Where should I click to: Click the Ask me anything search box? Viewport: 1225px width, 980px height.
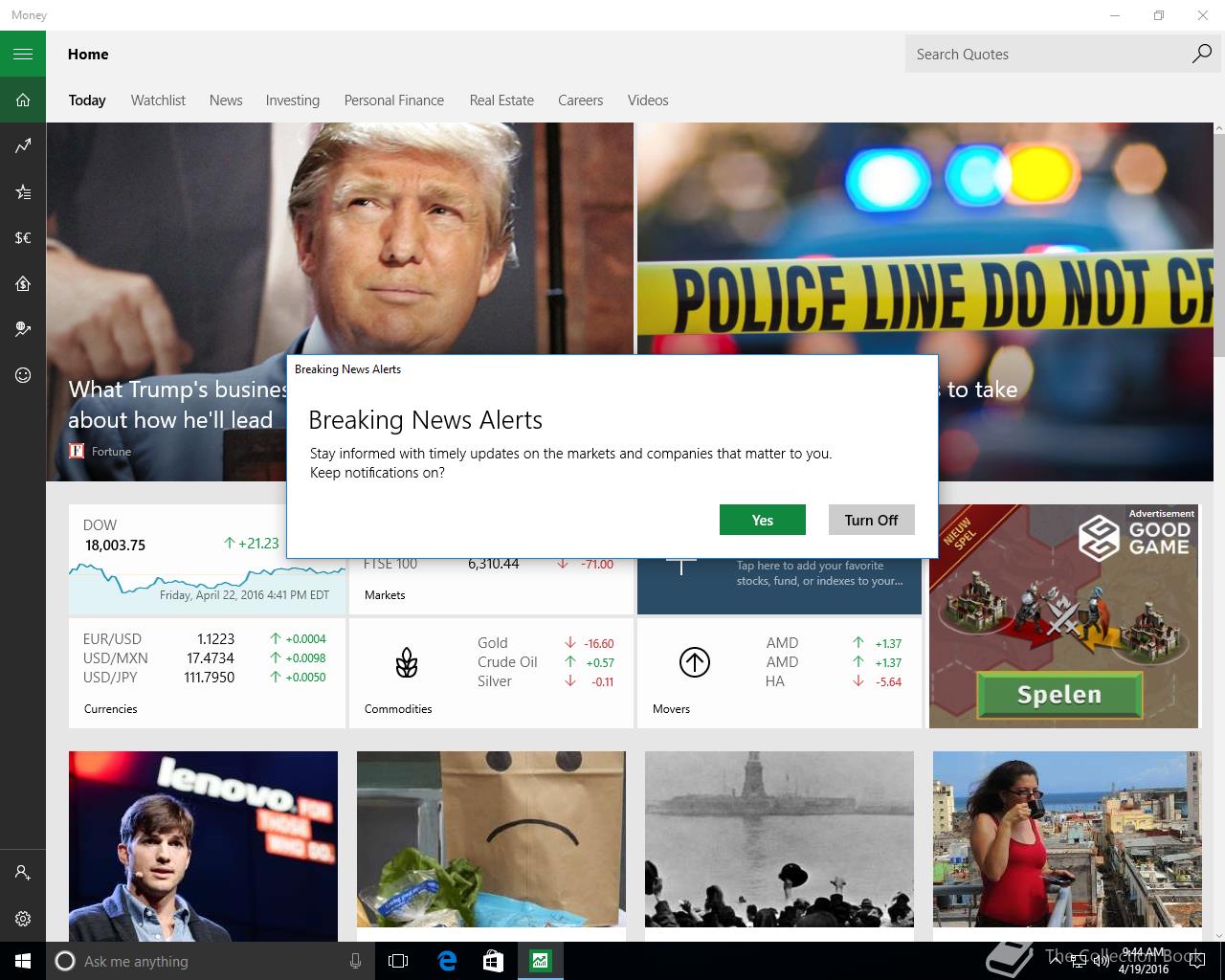211,961
